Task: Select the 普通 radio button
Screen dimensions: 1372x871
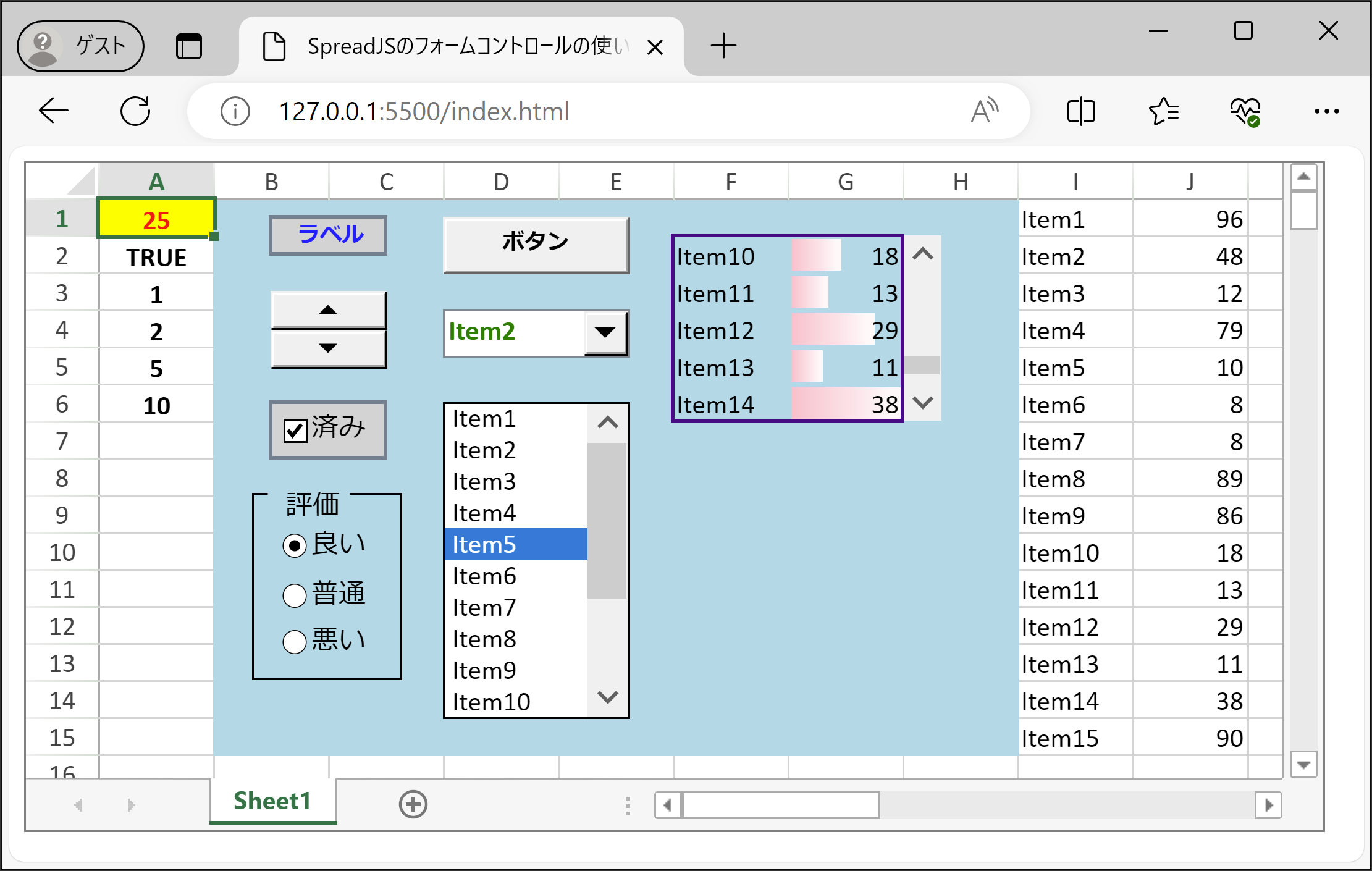Action: 295,595
